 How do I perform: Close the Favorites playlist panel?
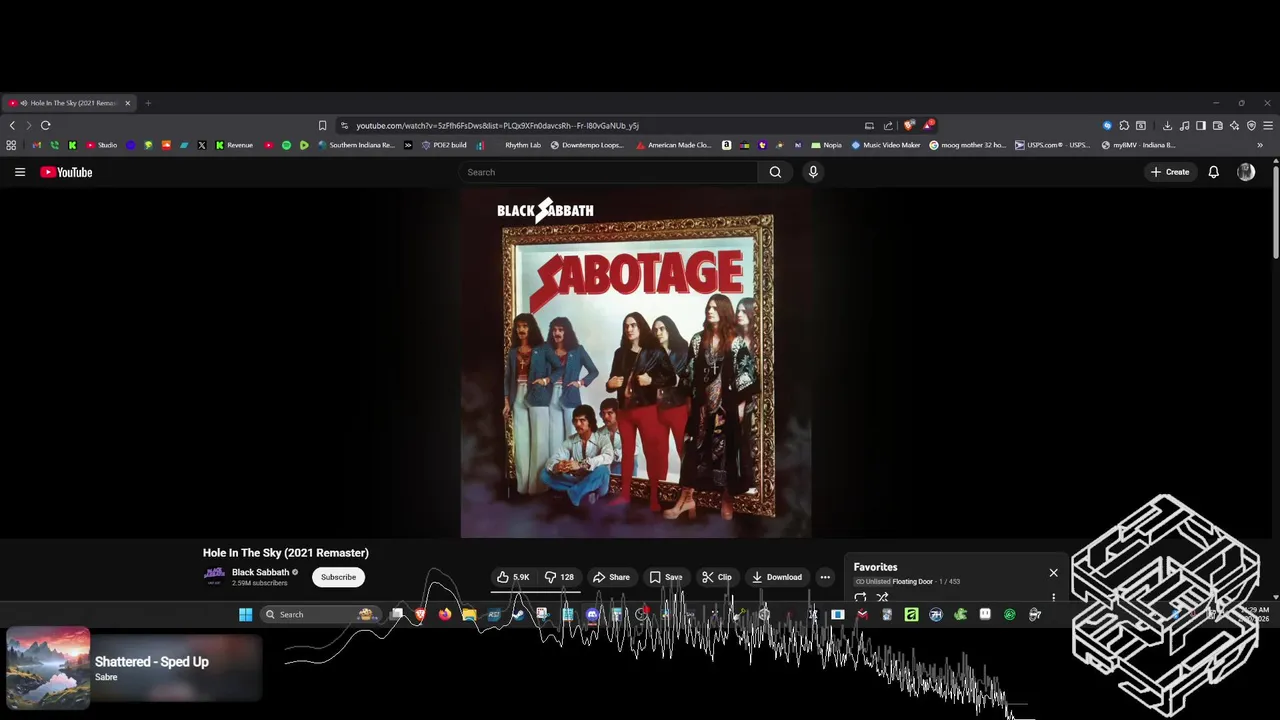click(1053, 573)
